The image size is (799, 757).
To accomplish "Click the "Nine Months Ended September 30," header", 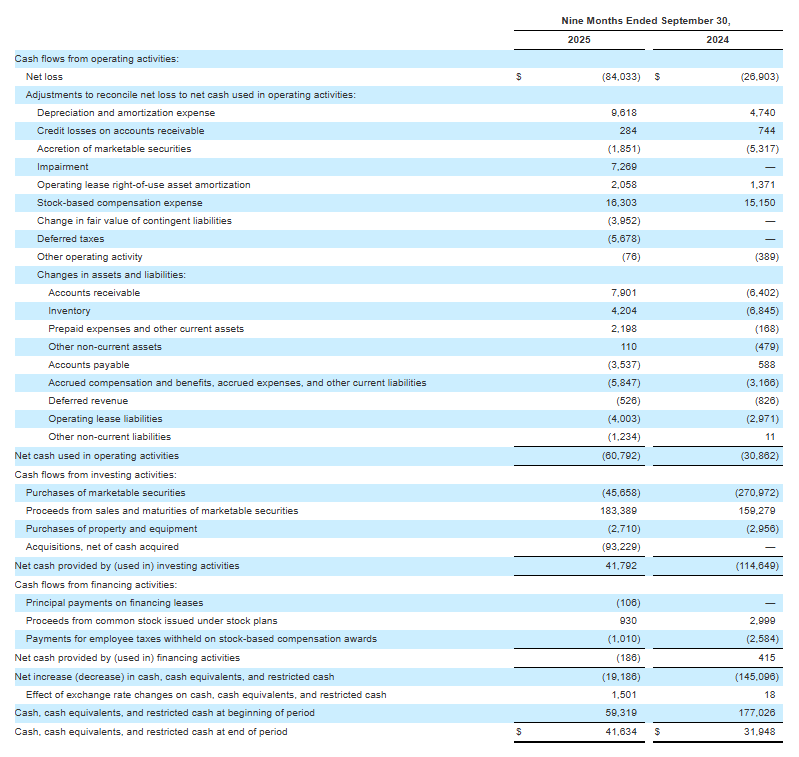I will [x=647, y=20].
